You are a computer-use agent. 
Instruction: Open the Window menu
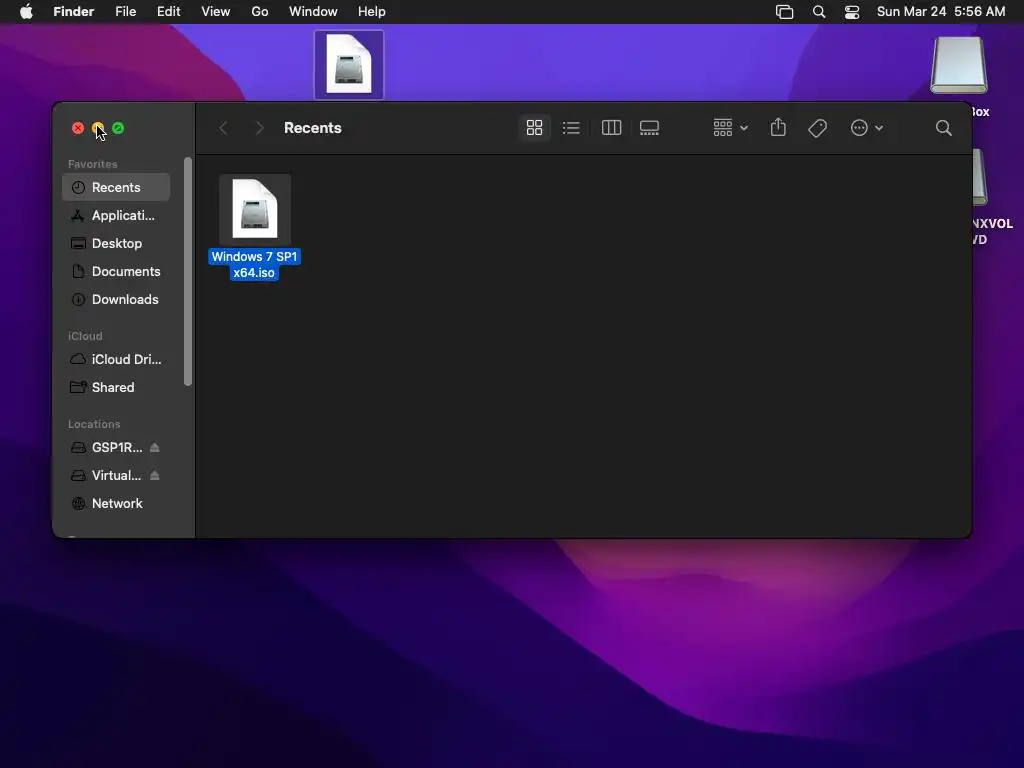[313, 12]
